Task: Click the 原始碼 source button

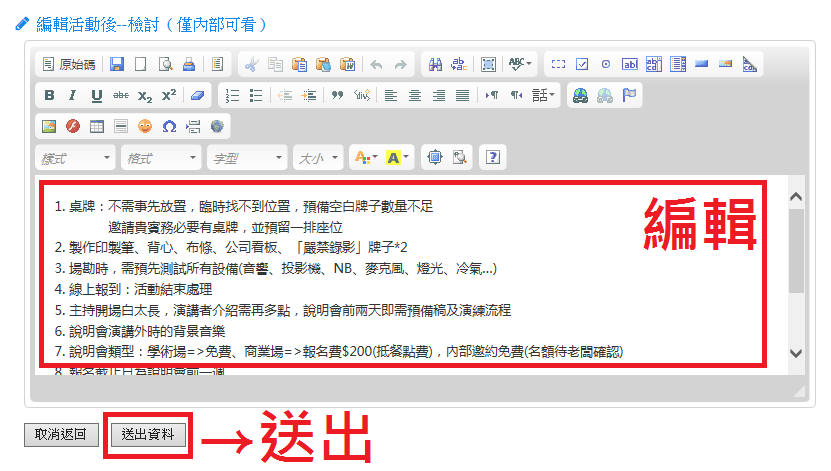Action: click(68, 64)
